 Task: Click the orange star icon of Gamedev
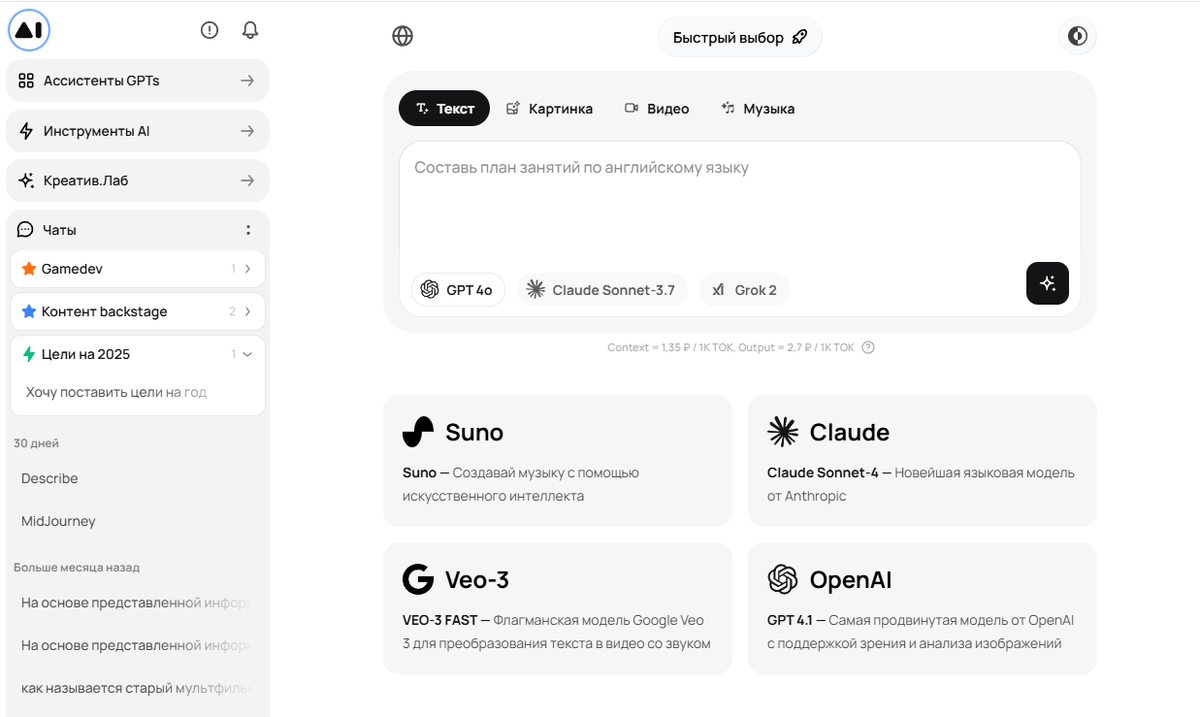click(x=29, y=269)
